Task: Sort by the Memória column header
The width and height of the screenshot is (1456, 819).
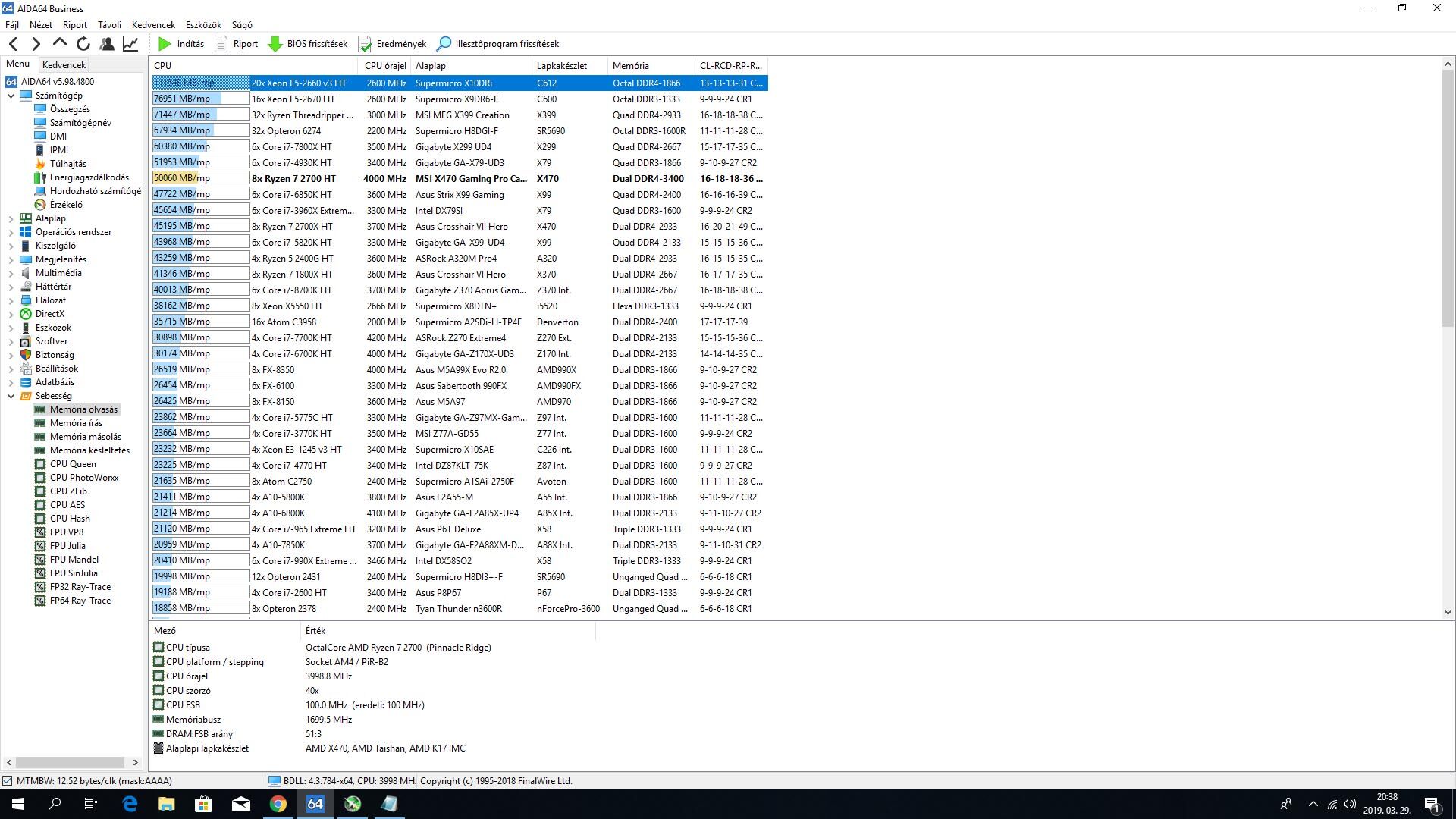Action: pos(651,66)
